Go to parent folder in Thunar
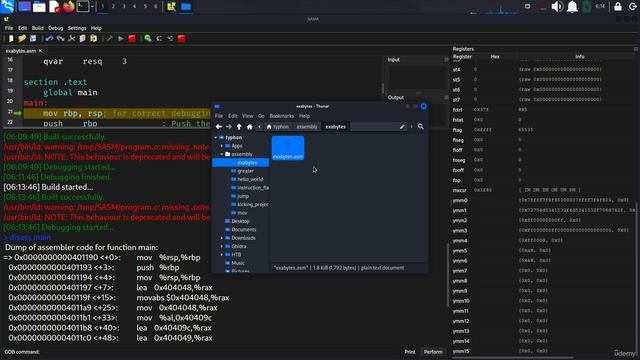Image resolution: width=640 pixels, height=360 pixels. click(239, 127)
